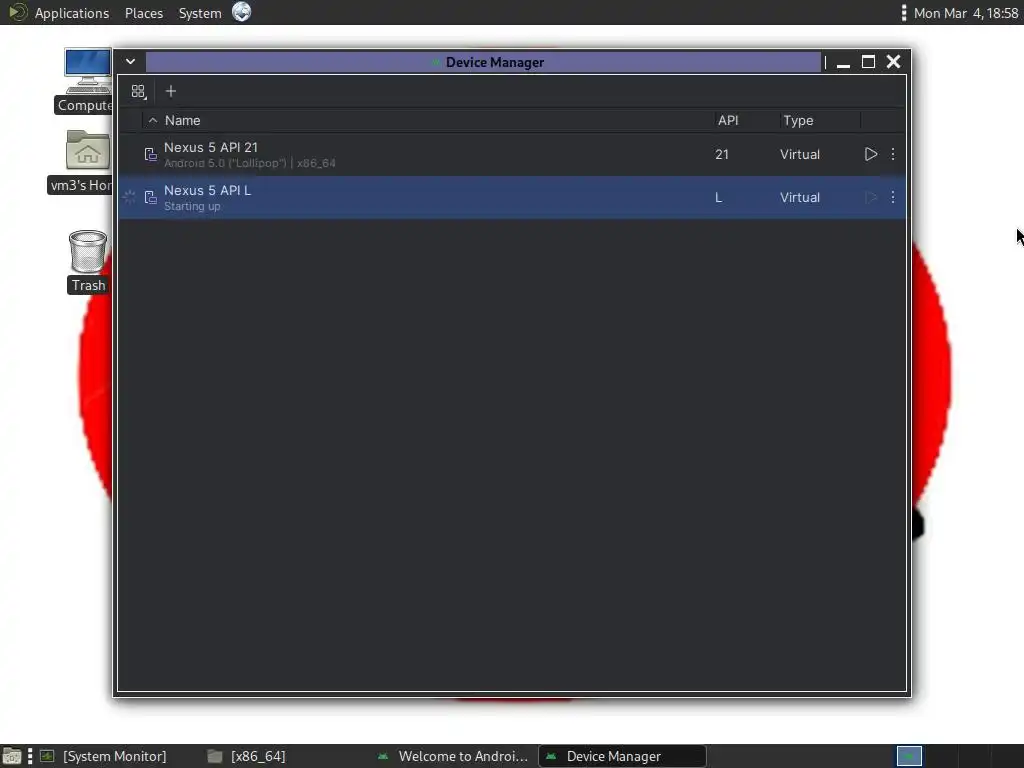Click API value 21 cell

pyautogui.click(x=722, y=155)
